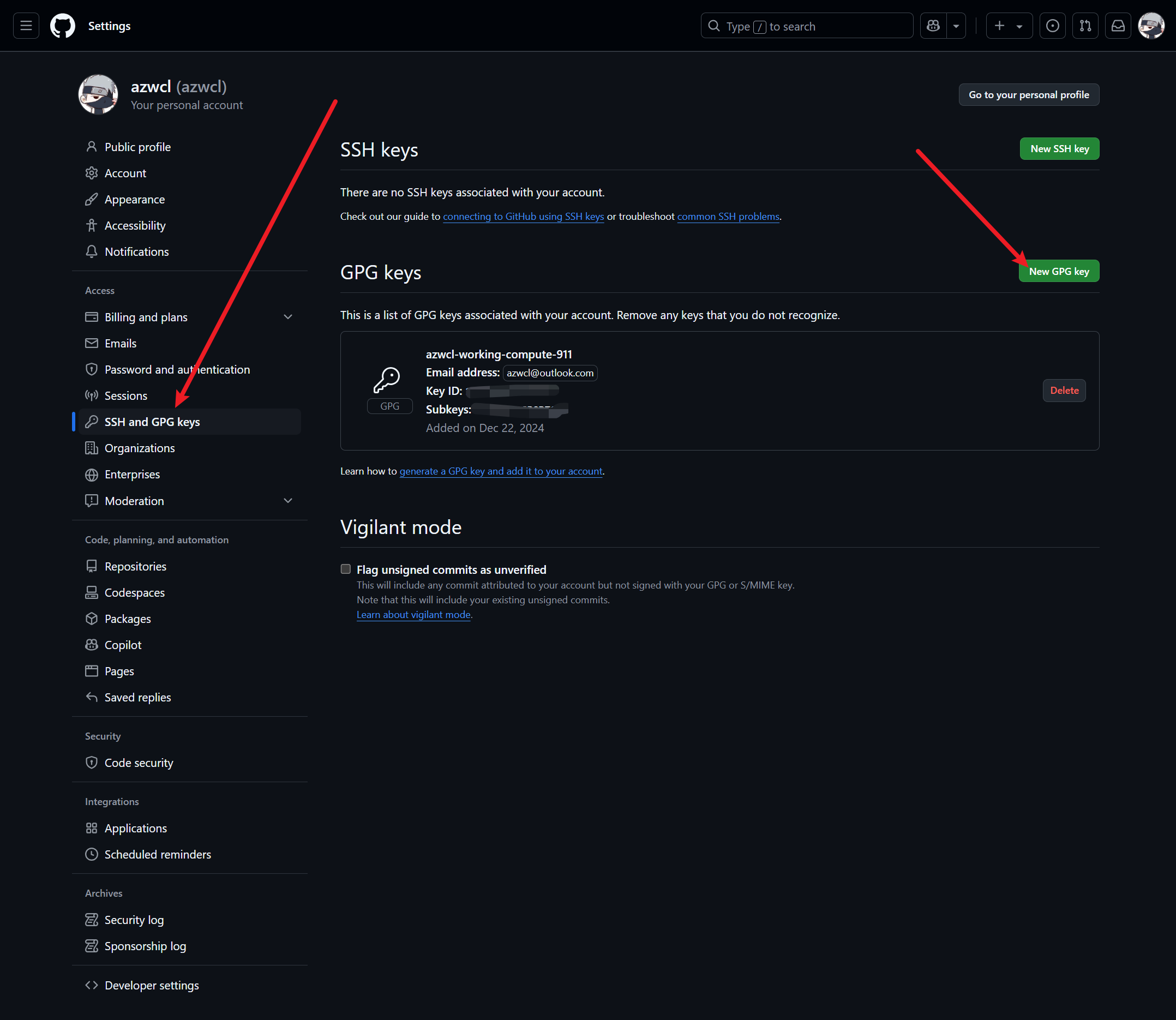The height and width of the screenshot is (1020, 1176).
Task: Open Notifications settings
Action: (190, 251)
